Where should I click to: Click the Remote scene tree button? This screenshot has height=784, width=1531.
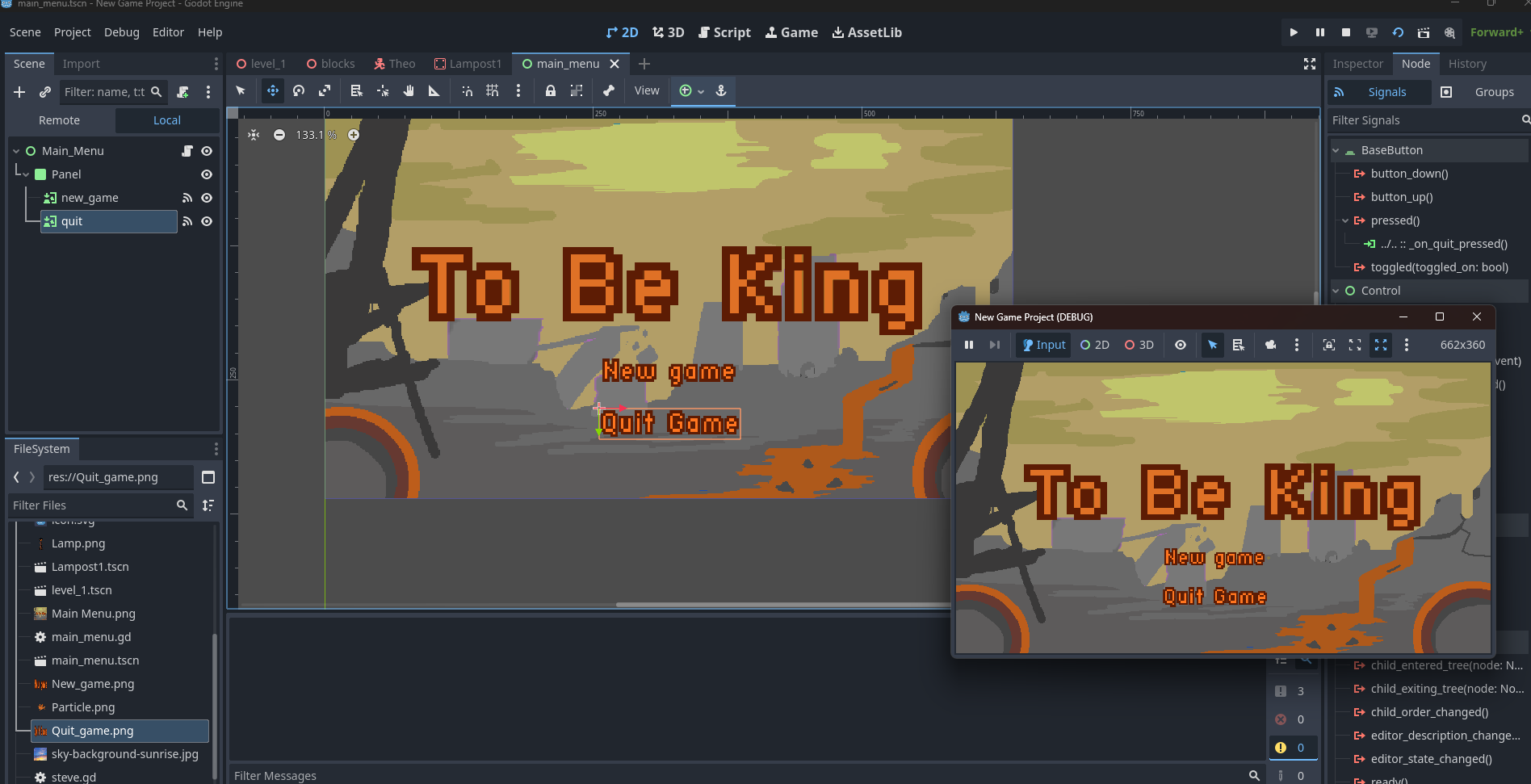60,120
